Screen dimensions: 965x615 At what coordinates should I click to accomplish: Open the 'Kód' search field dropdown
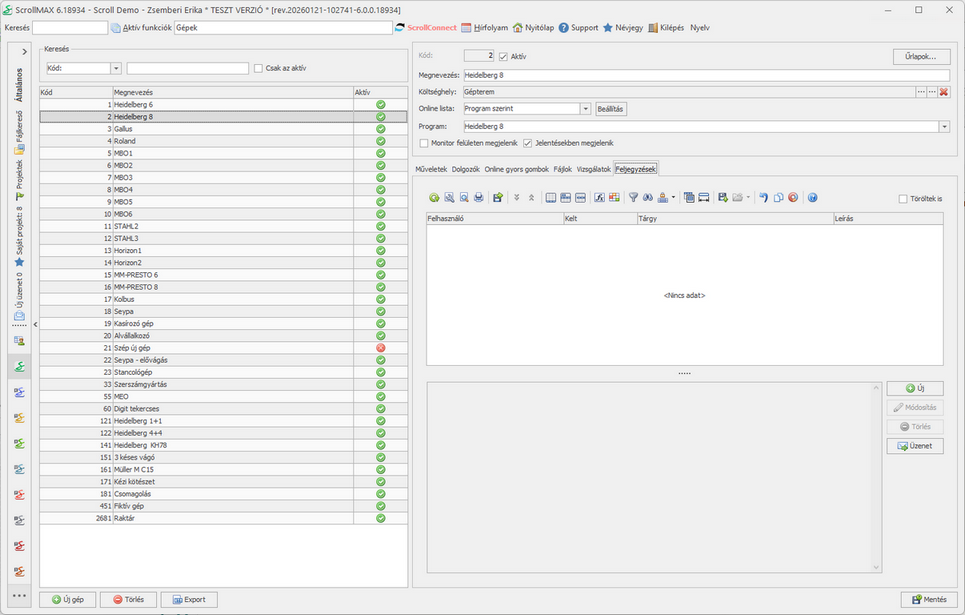coord(116,68)
